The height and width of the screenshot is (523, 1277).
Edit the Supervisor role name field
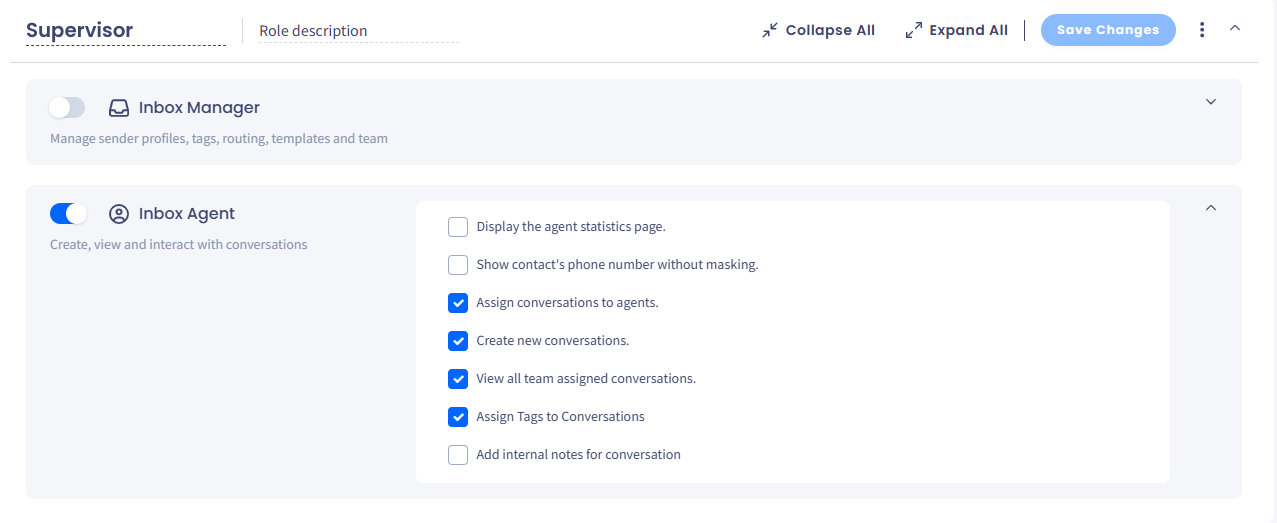click(126, 31)
